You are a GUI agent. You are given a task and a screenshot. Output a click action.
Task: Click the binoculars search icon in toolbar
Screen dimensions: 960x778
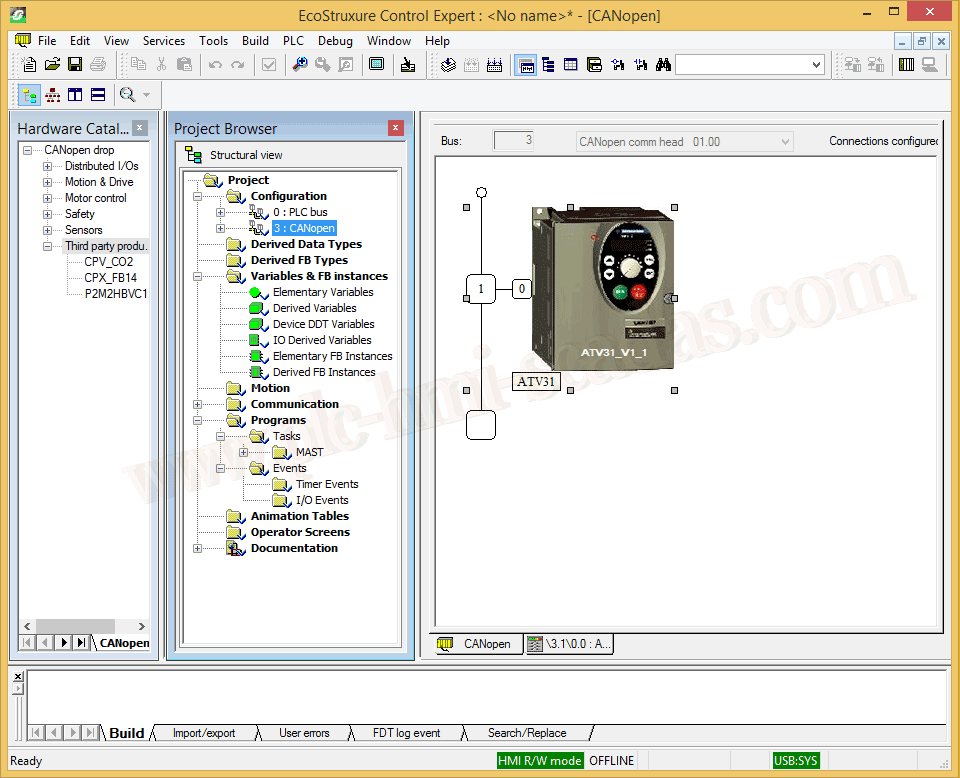(662, 65)
